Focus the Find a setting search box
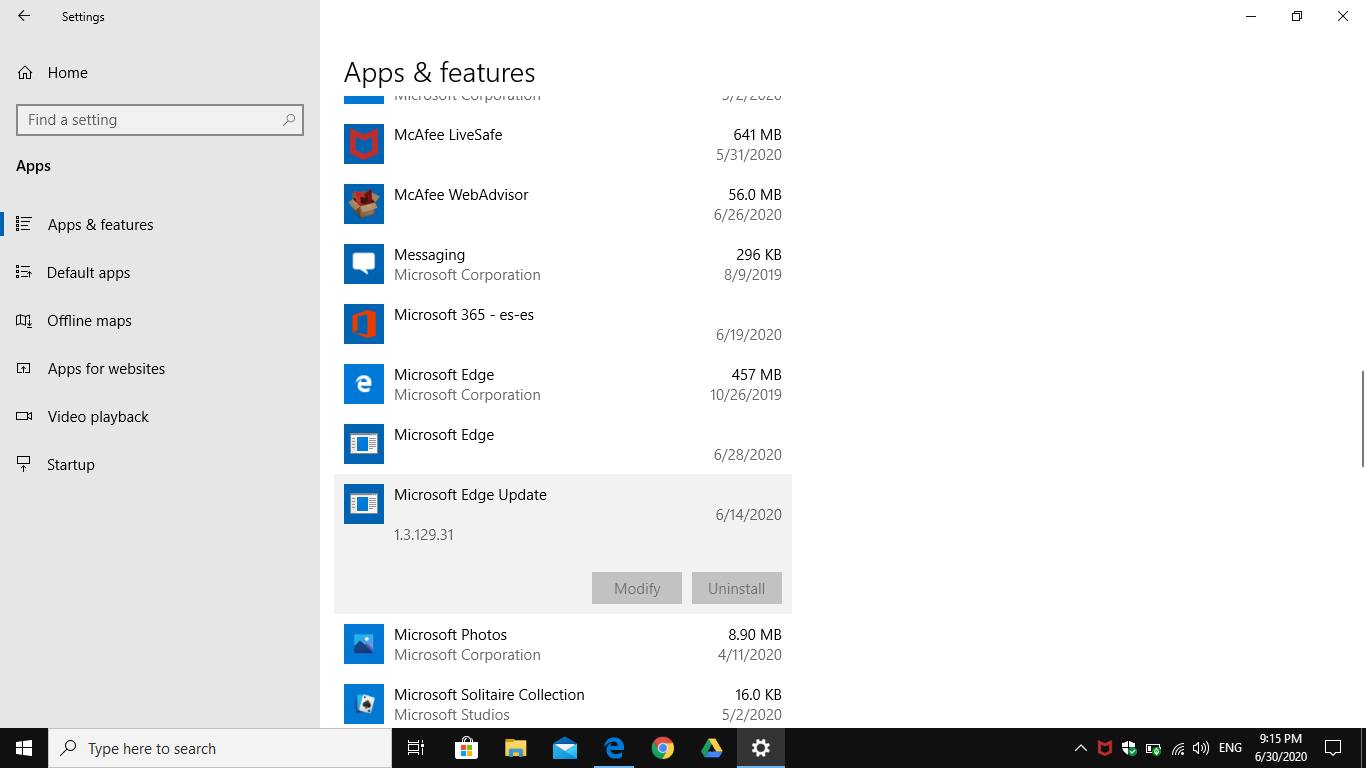Image resolution: width=1366 pixels, height=768 pixels. point(160,119)
